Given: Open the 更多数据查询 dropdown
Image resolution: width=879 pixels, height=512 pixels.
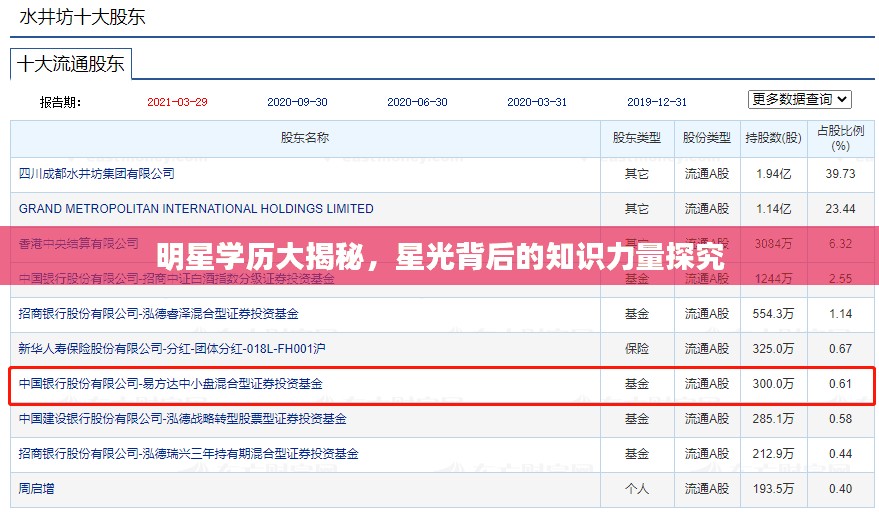Looking at the screenshot, I should [799, 100].
